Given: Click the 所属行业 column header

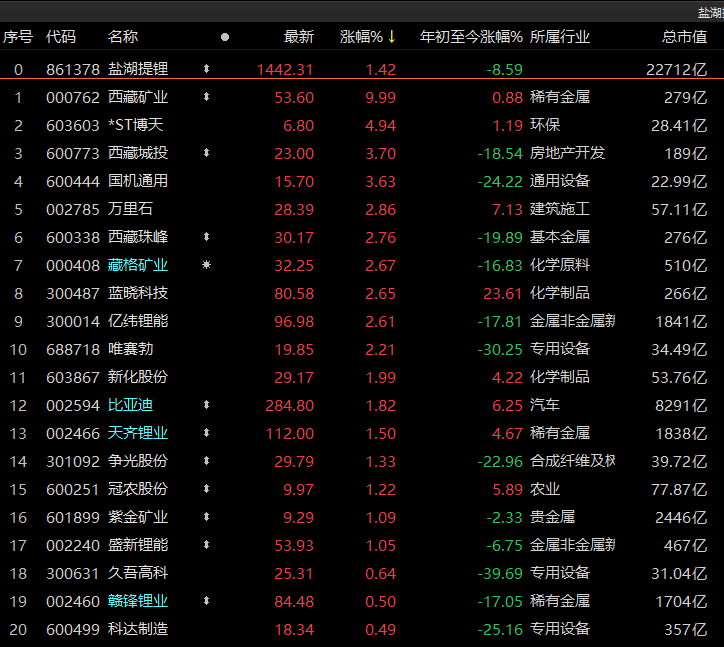Looking at the screenshot, I should (x=560, y=37).
